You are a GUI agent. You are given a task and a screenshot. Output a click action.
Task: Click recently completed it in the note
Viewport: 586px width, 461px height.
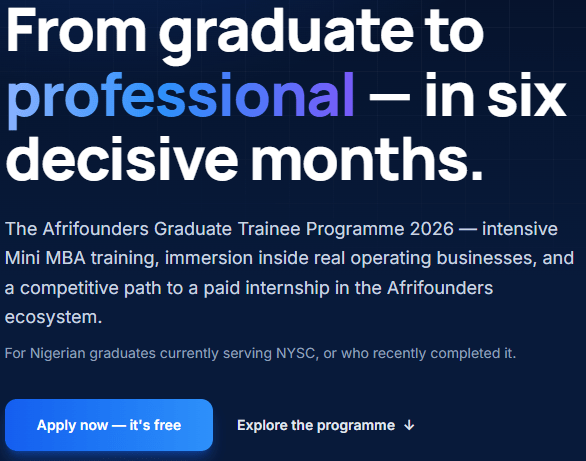[x=444, y=353]
